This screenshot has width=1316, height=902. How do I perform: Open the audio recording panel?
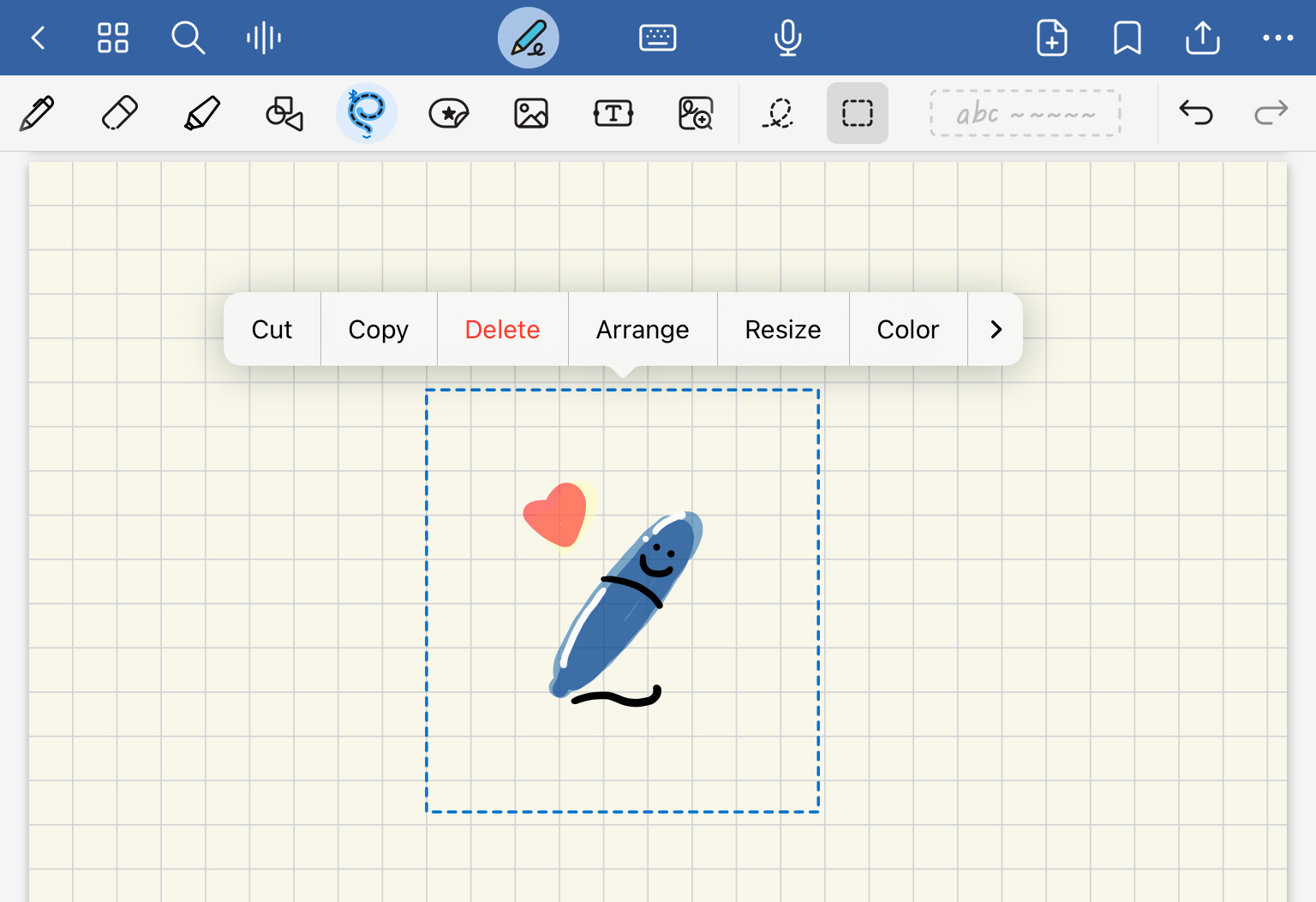263,38
